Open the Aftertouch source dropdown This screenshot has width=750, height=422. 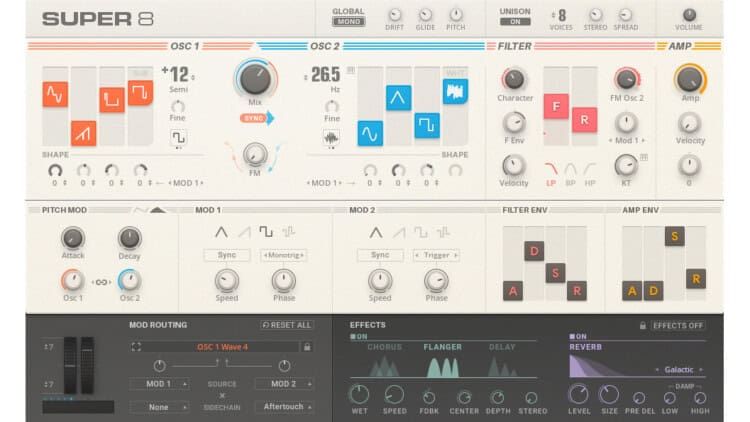(x=284, y=407)
